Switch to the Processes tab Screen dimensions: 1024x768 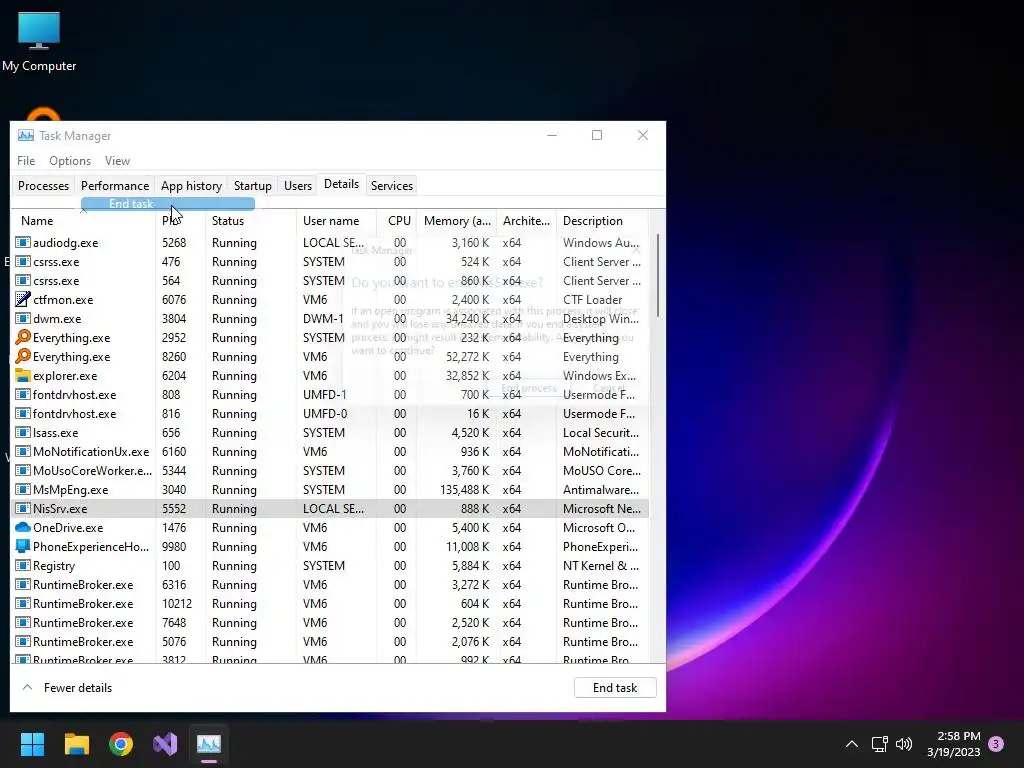coord(43,186)
